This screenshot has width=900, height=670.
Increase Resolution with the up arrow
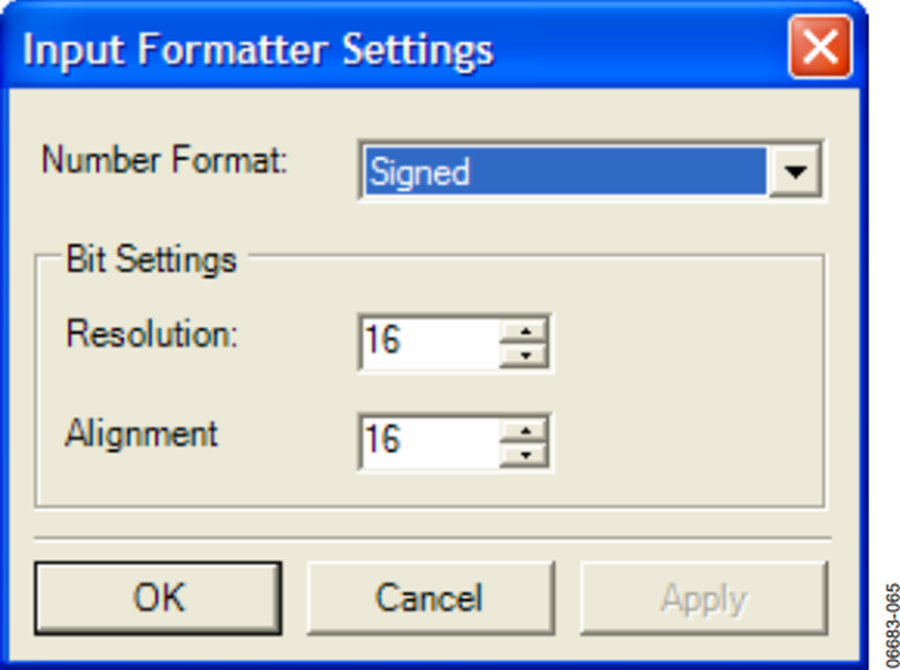(x=525, y=331)
